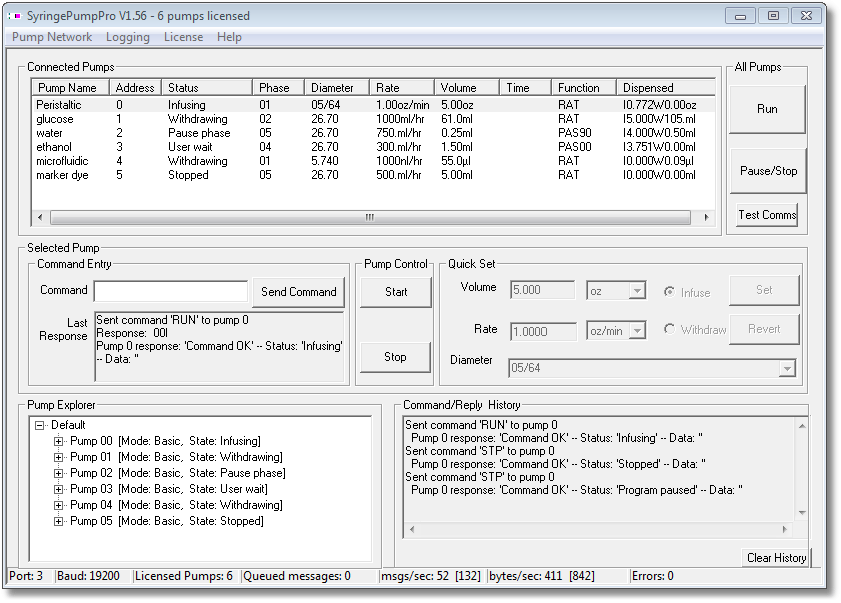Collapse the Default tree node
841x603 pixels.
pos(39,425)
